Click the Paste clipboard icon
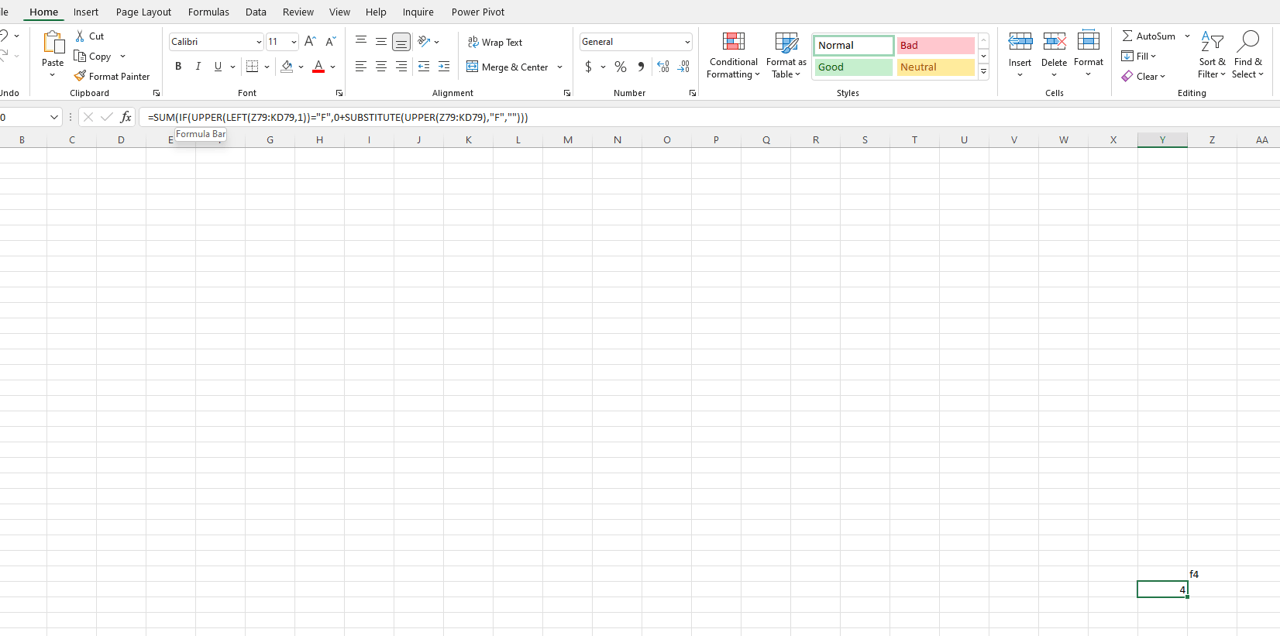The image size is (1280, 636). pos(53,42)
